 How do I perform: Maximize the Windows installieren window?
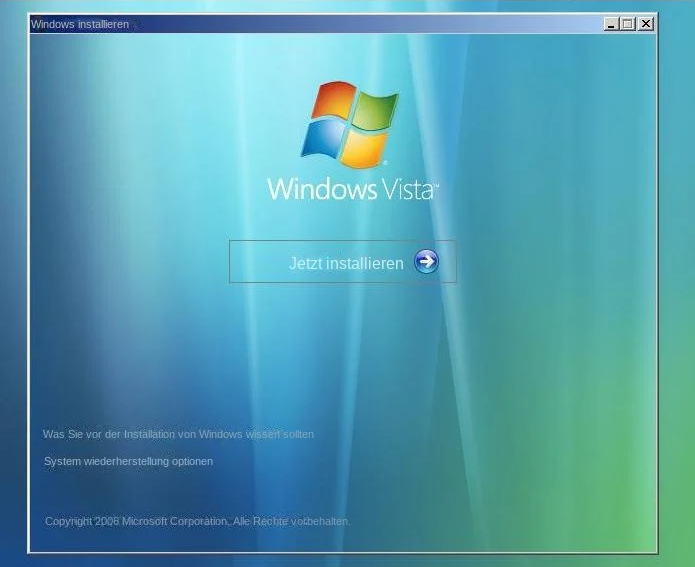click(628, 24)
